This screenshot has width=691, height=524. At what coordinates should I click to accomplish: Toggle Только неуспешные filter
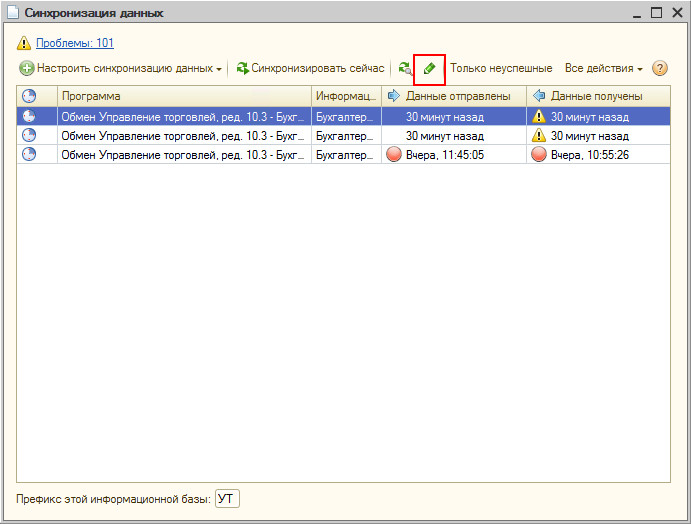(x=501, y=68)
